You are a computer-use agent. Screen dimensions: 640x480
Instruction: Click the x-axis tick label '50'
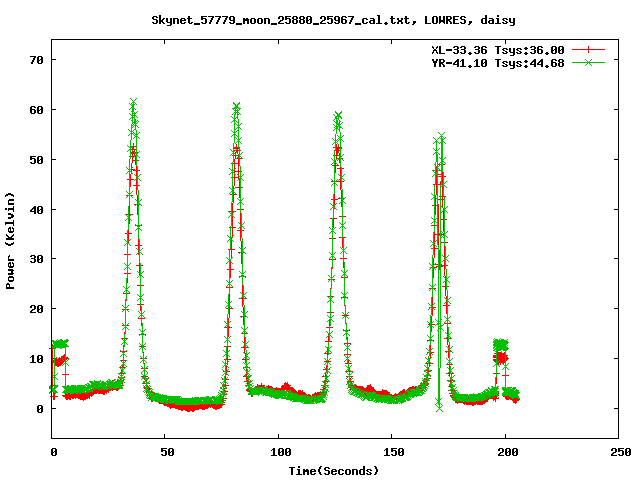(x=167, y=452)
